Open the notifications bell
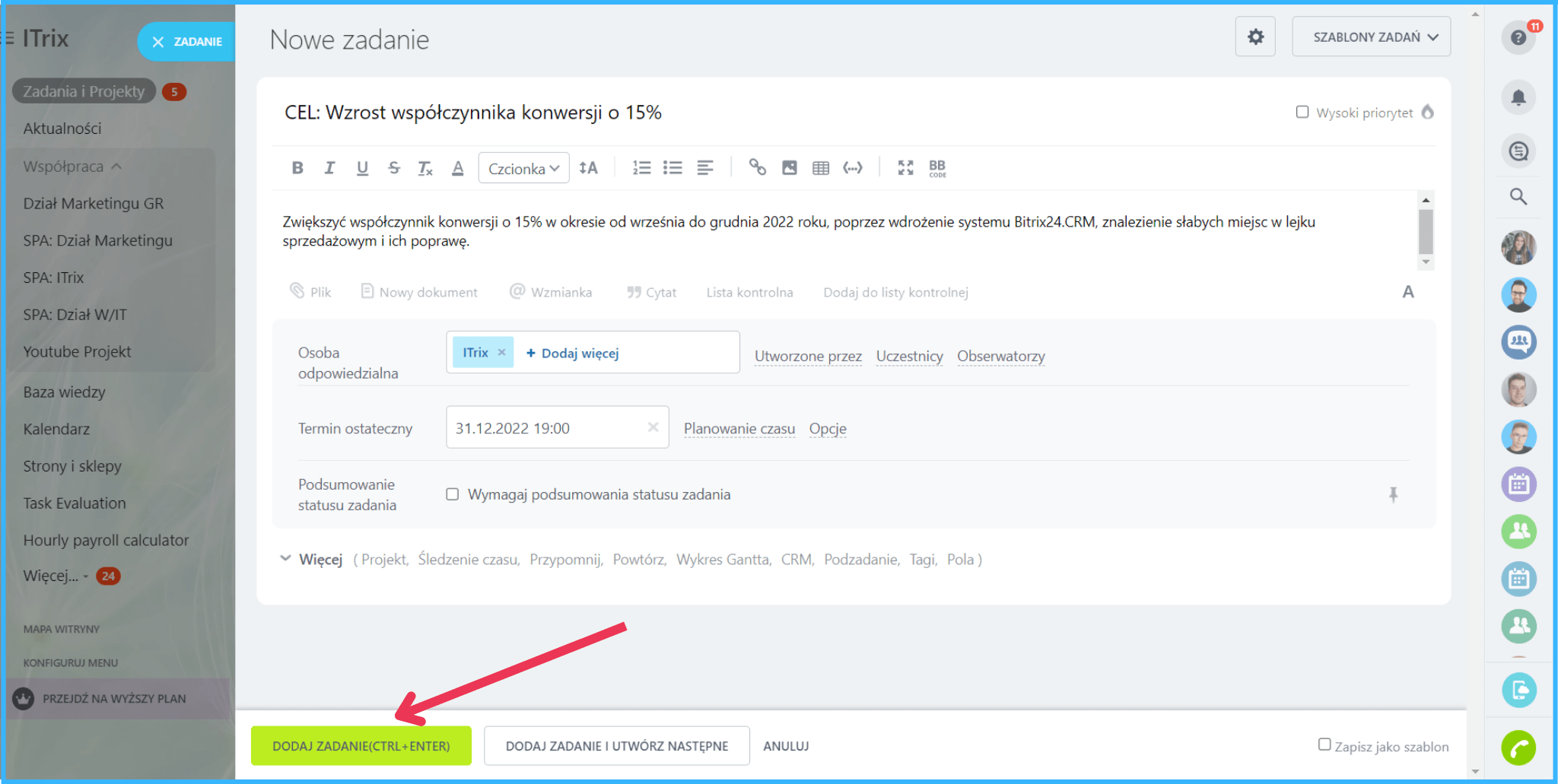This screenshot has height=784, width=1558. coord(1518,98)
